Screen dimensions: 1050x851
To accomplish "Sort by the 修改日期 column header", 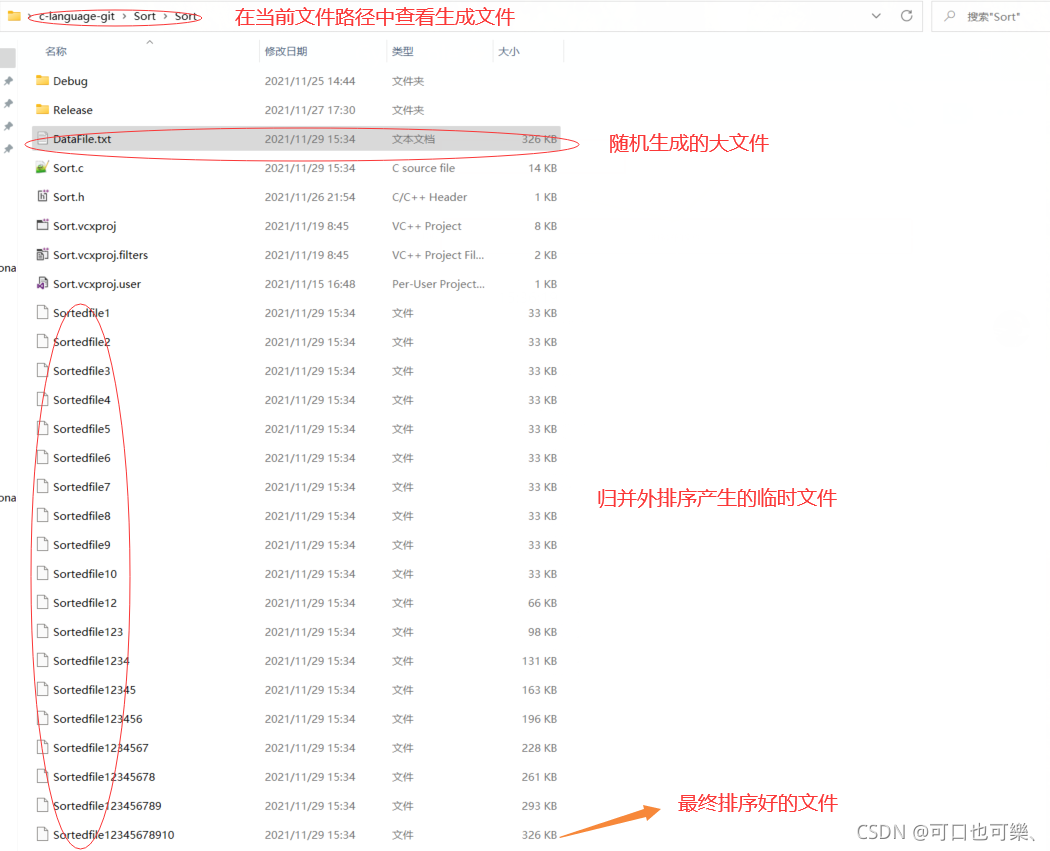I will (x=286, y=51).
